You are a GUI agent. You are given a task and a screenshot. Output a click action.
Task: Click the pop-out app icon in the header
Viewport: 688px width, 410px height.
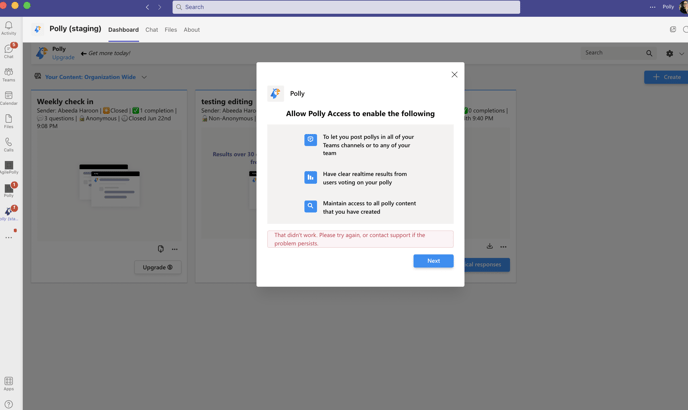[673, 29]
